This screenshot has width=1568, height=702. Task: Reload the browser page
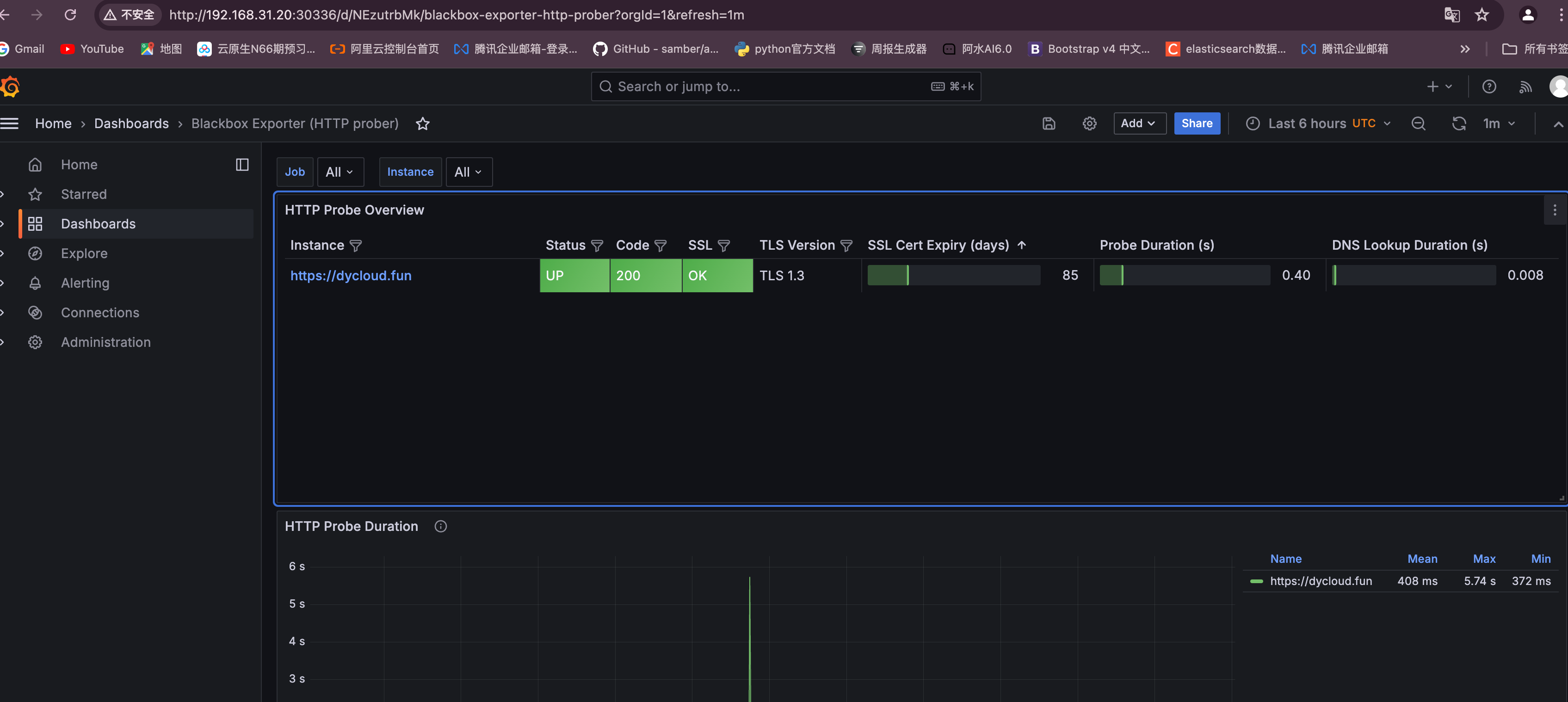pos(70,15)
